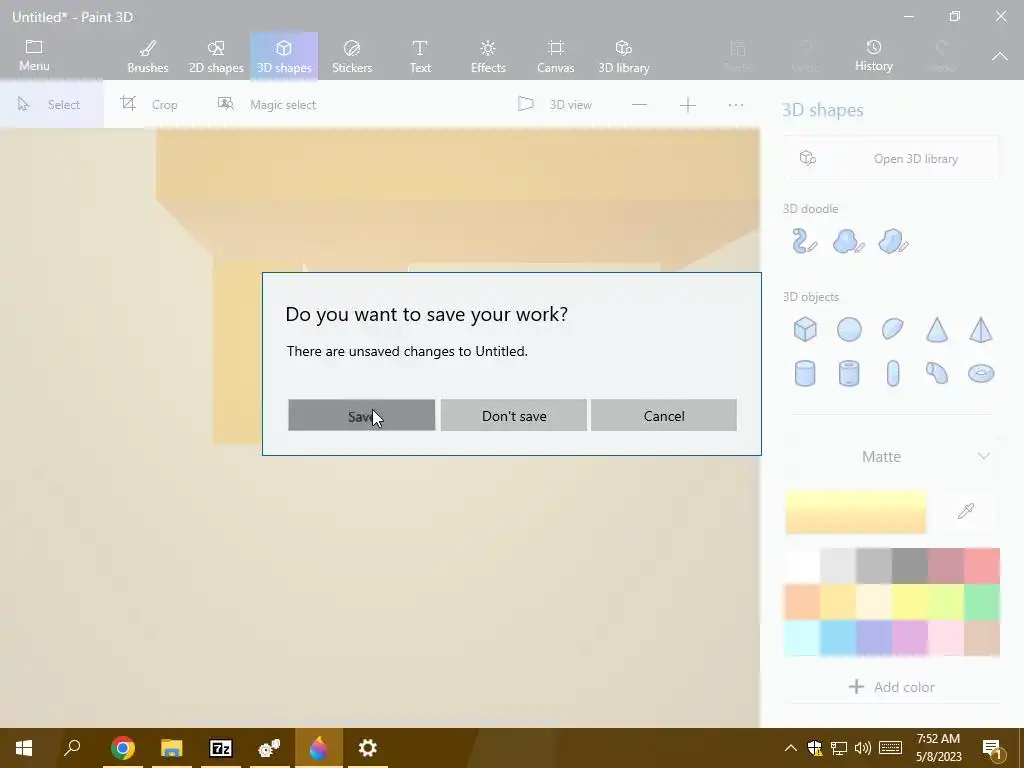Insert a 3D doughnut object
1024x768 pixels.
coord(980,373)
